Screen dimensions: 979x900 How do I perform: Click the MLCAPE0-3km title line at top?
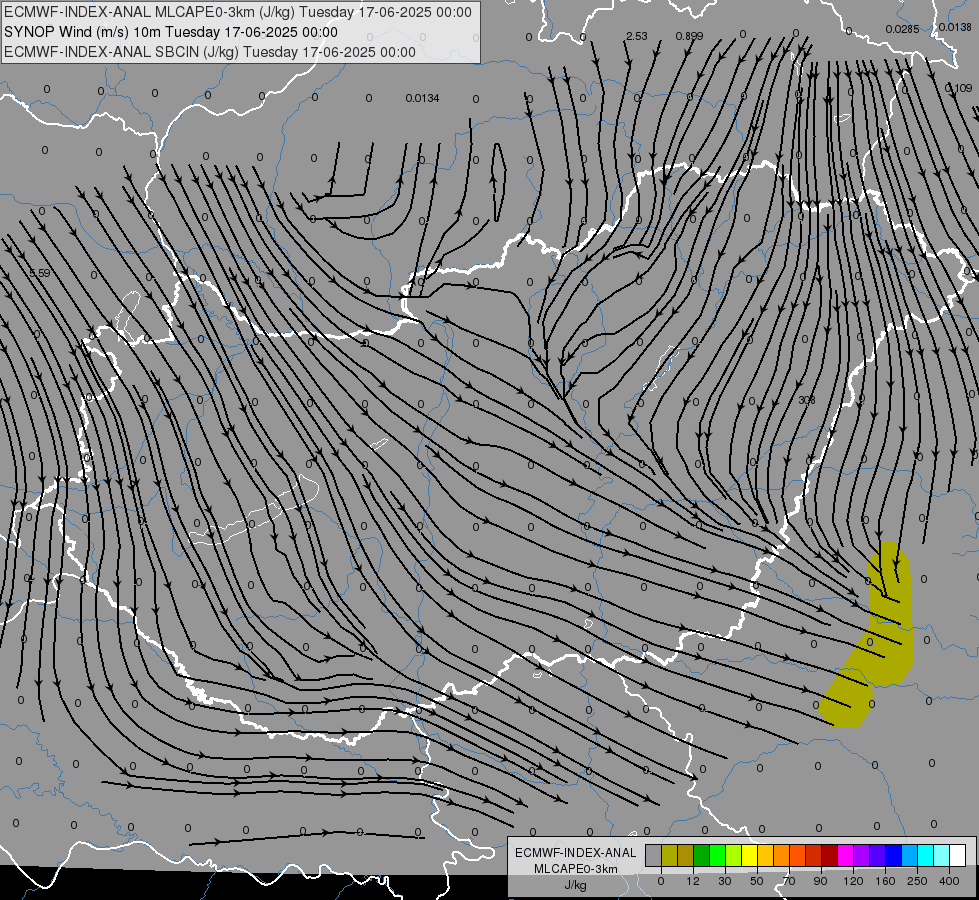coord(238,12)
